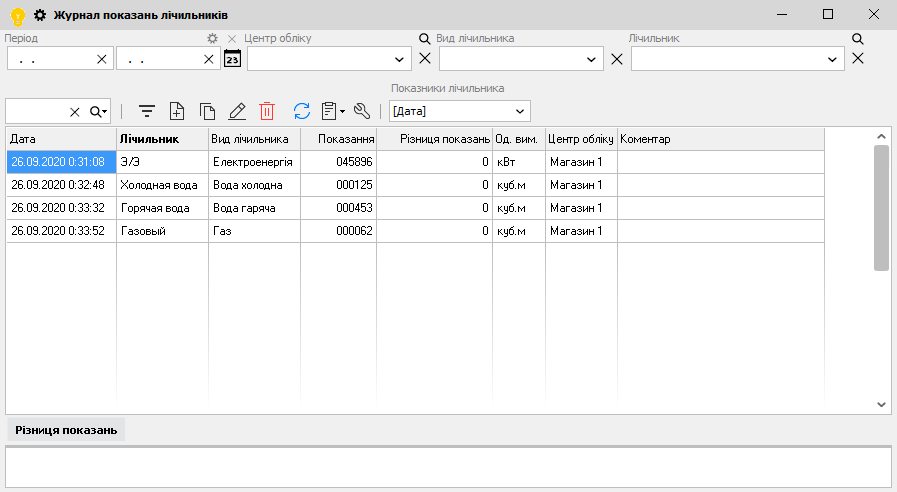Image resolution: width=897 pixels, height=492 pixels.
Task: Open the [Дата] grouping dropdown
Action: [x=519, y=111]
